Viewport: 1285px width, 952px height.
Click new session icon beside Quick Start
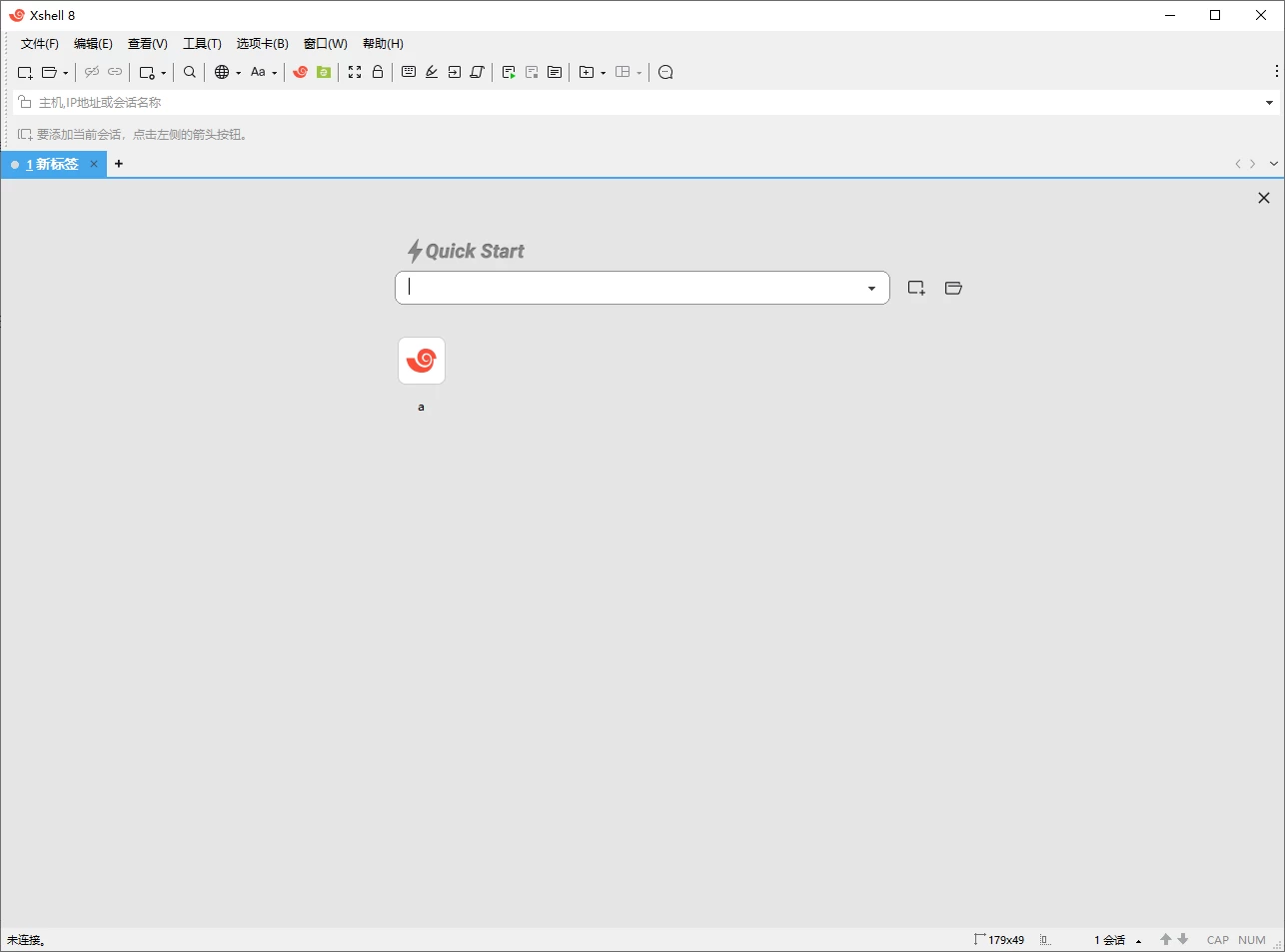[916, 288]
